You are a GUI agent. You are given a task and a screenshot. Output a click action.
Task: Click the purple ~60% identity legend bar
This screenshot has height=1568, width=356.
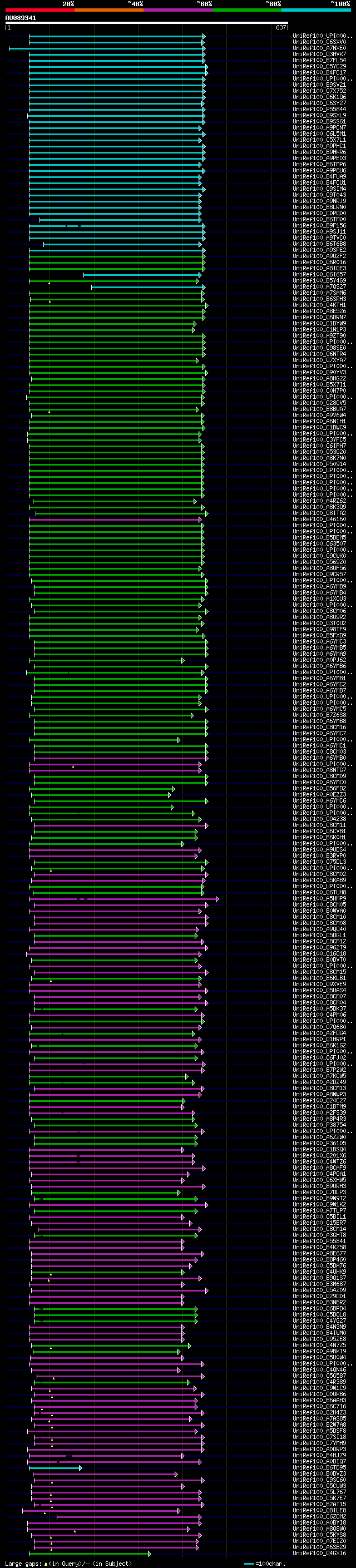177,10
